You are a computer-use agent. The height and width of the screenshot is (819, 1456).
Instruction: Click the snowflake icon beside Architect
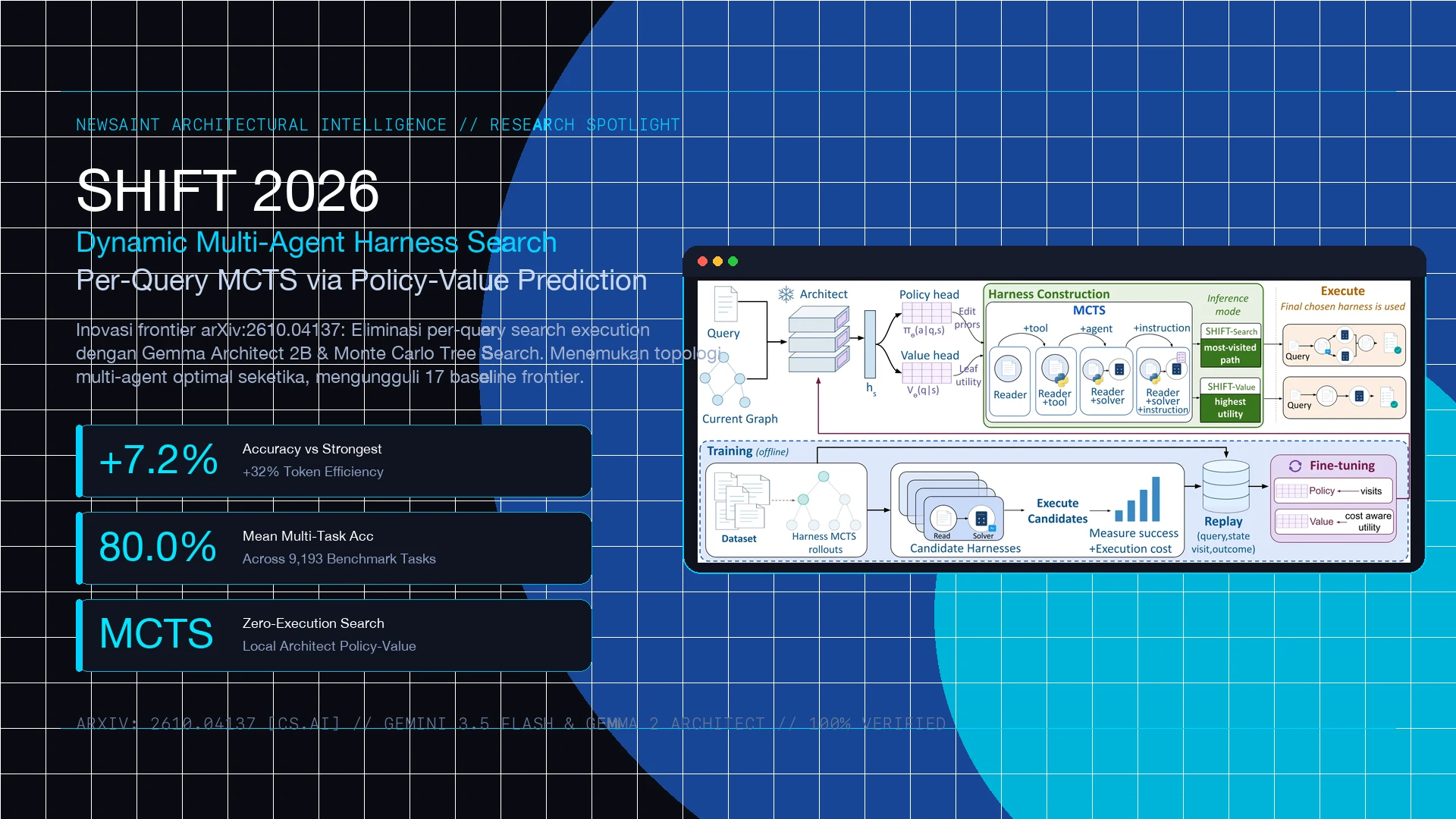click(786, 294)
